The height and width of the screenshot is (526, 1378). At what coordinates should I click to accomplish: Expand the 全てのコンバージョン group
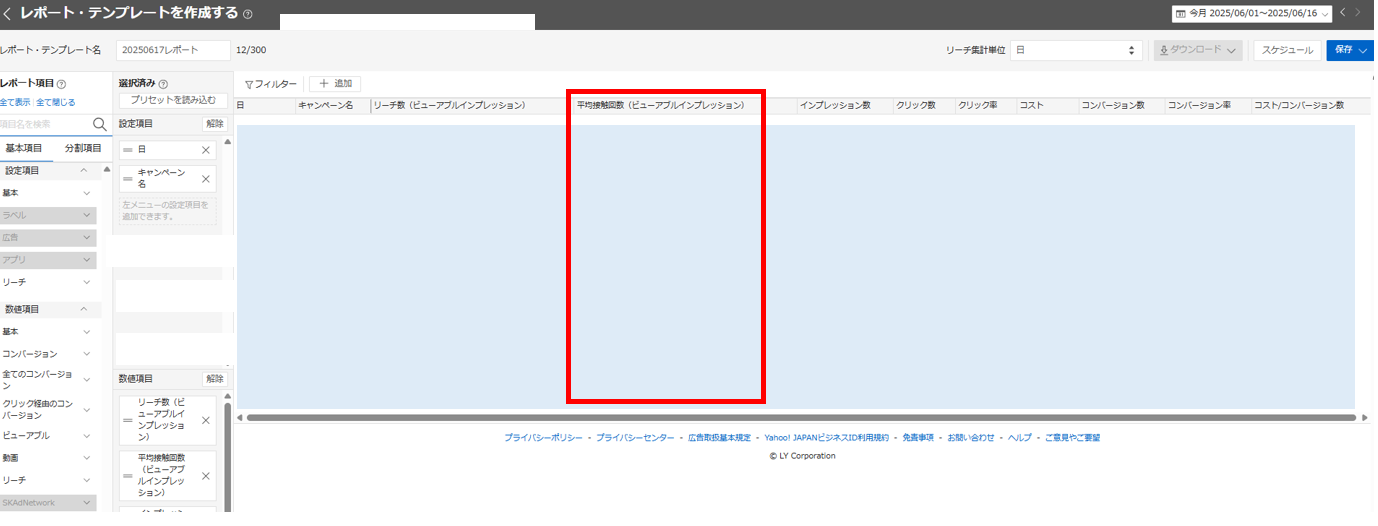[87, 380]
